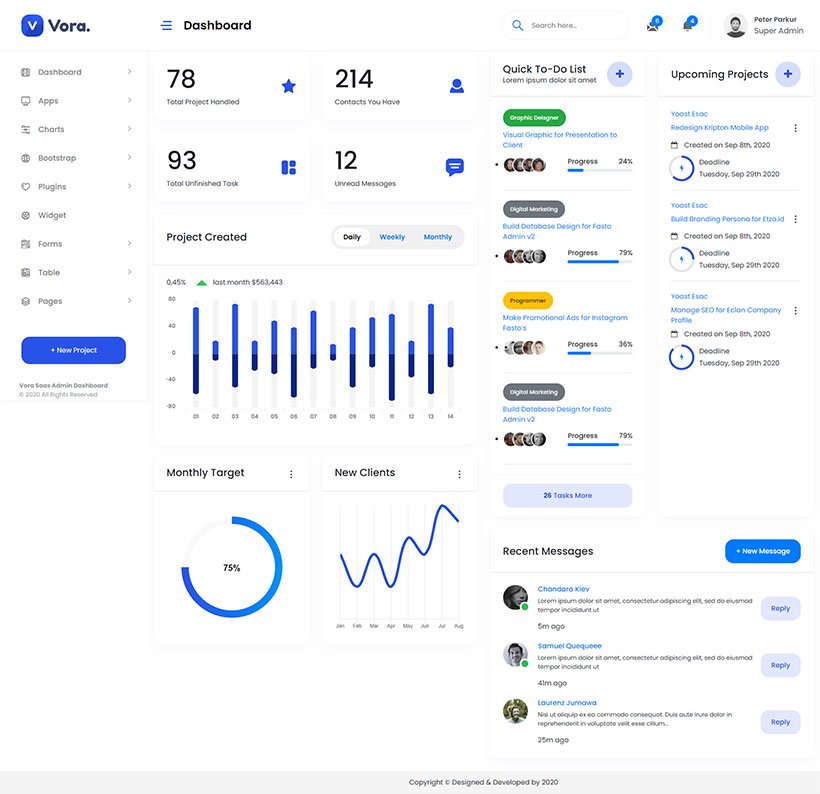The width and height of the screenshot is (820, 794).
Task: Open the mail notifications envelope icon
Action: point(652,26)
